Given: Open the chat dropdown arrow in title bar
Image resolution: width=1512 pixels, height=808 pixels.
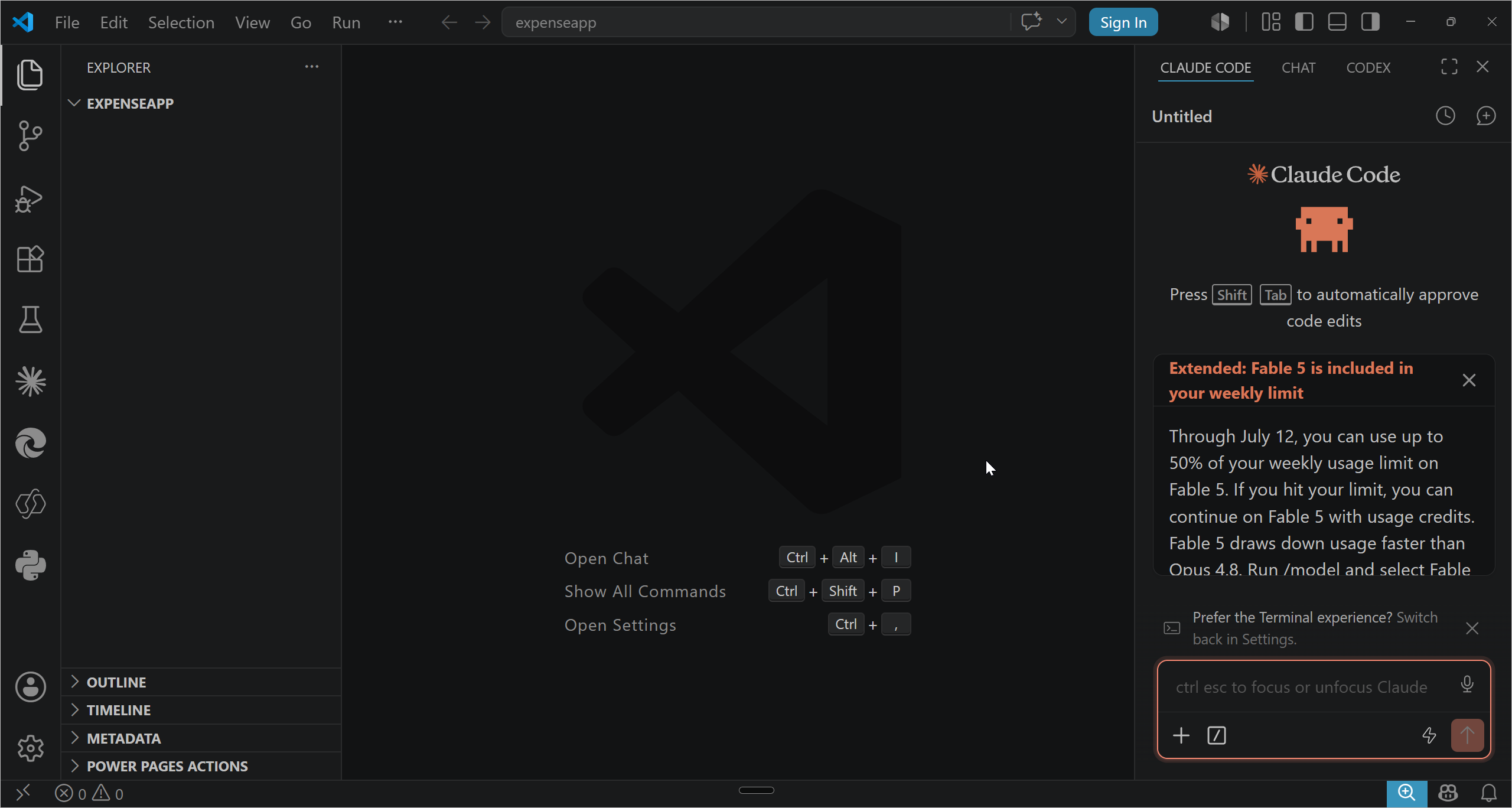Looking at the screenshot, I should click(1061, 22).
